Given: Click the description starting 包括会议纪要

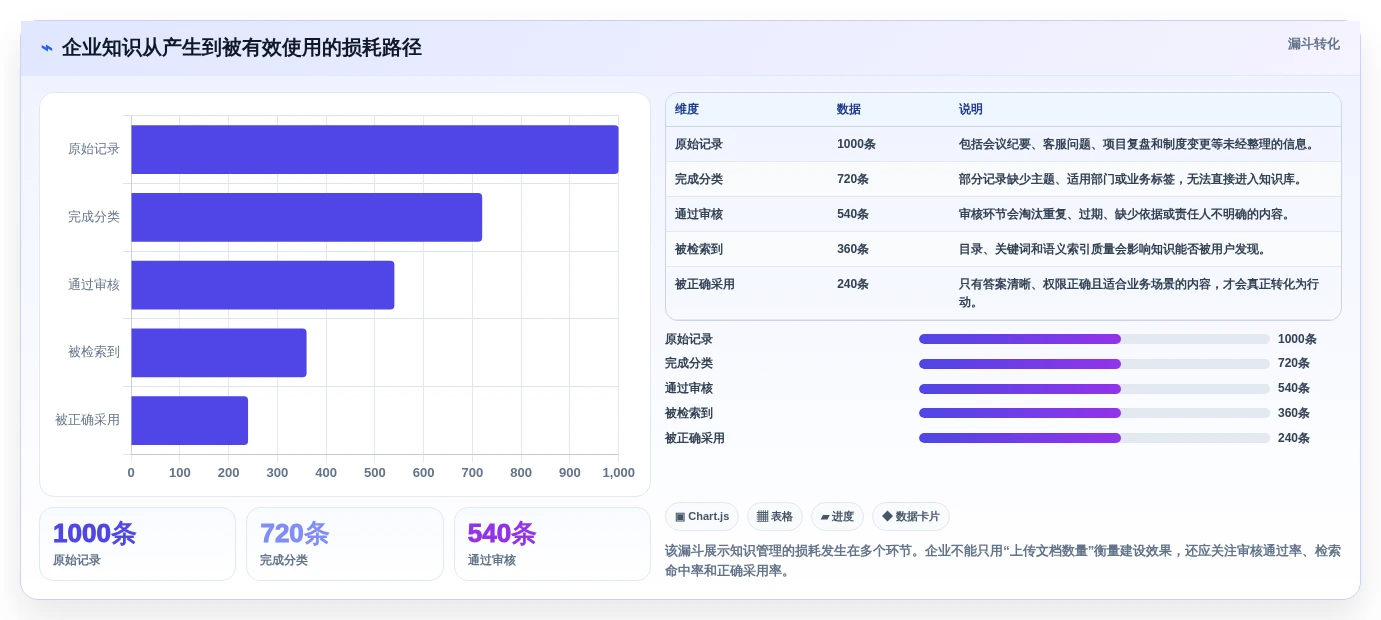Looking at the screenshot, I should [x=1137, y=144].
